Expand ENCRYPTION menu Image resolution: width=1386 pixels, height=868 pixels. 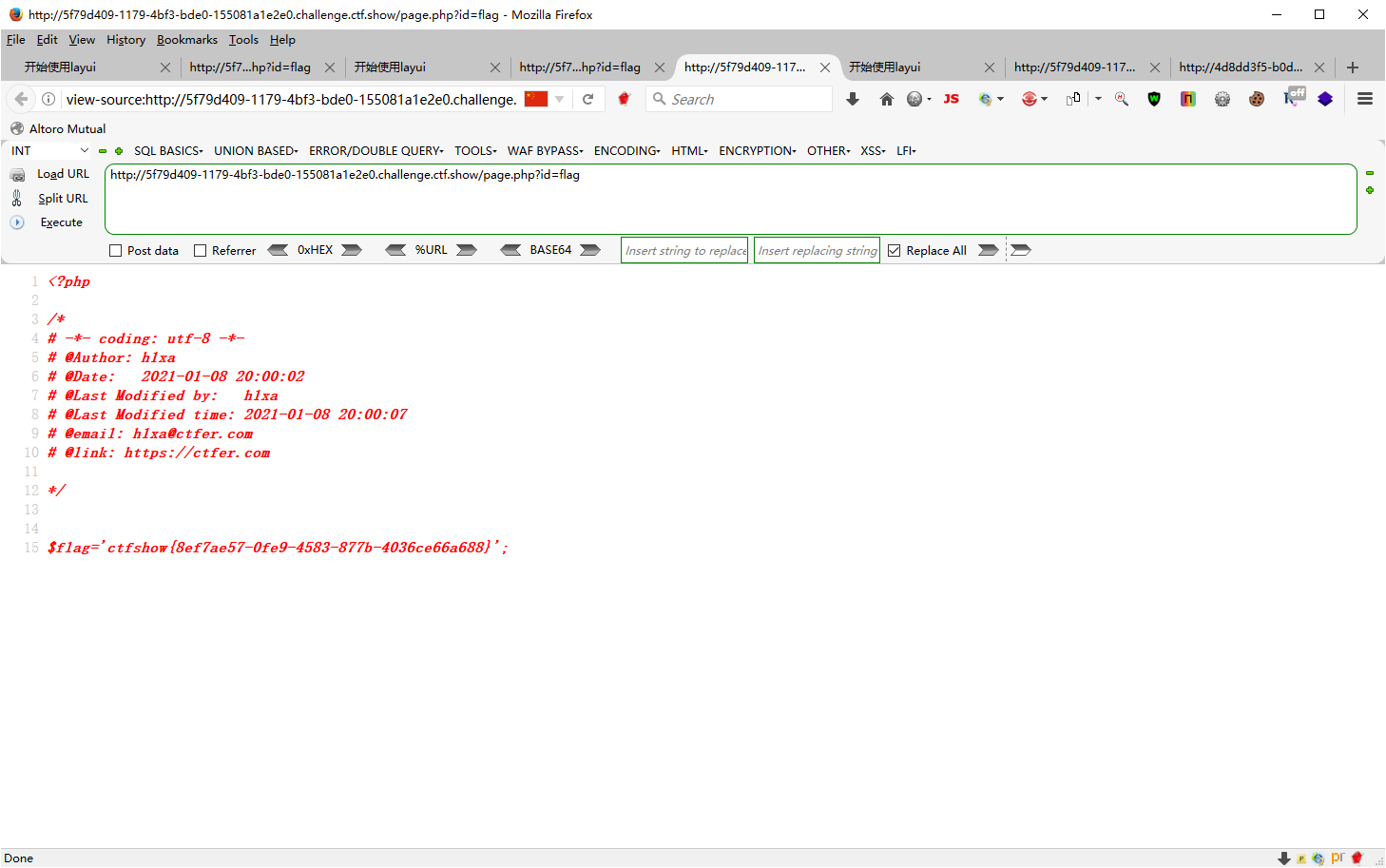(x=758, y=151)
